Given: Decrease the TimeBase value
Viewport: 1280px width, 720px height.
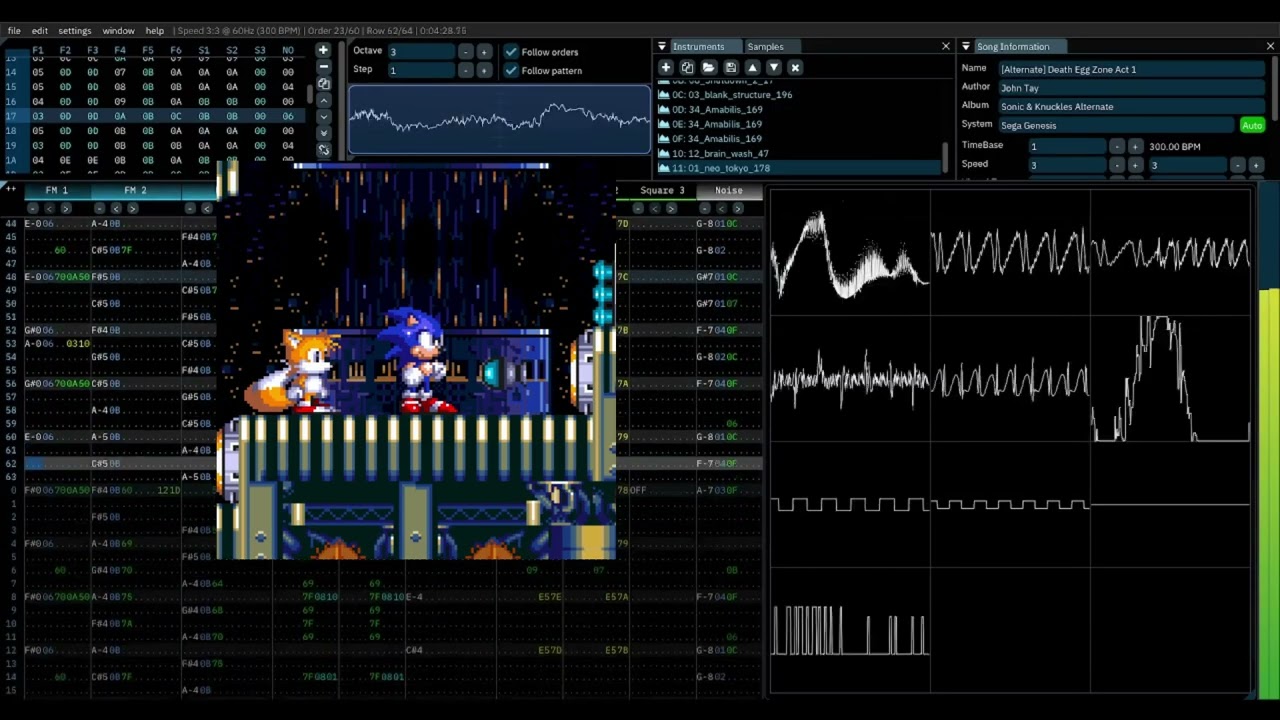Looking at the screenshot, I should point(1117,146).
